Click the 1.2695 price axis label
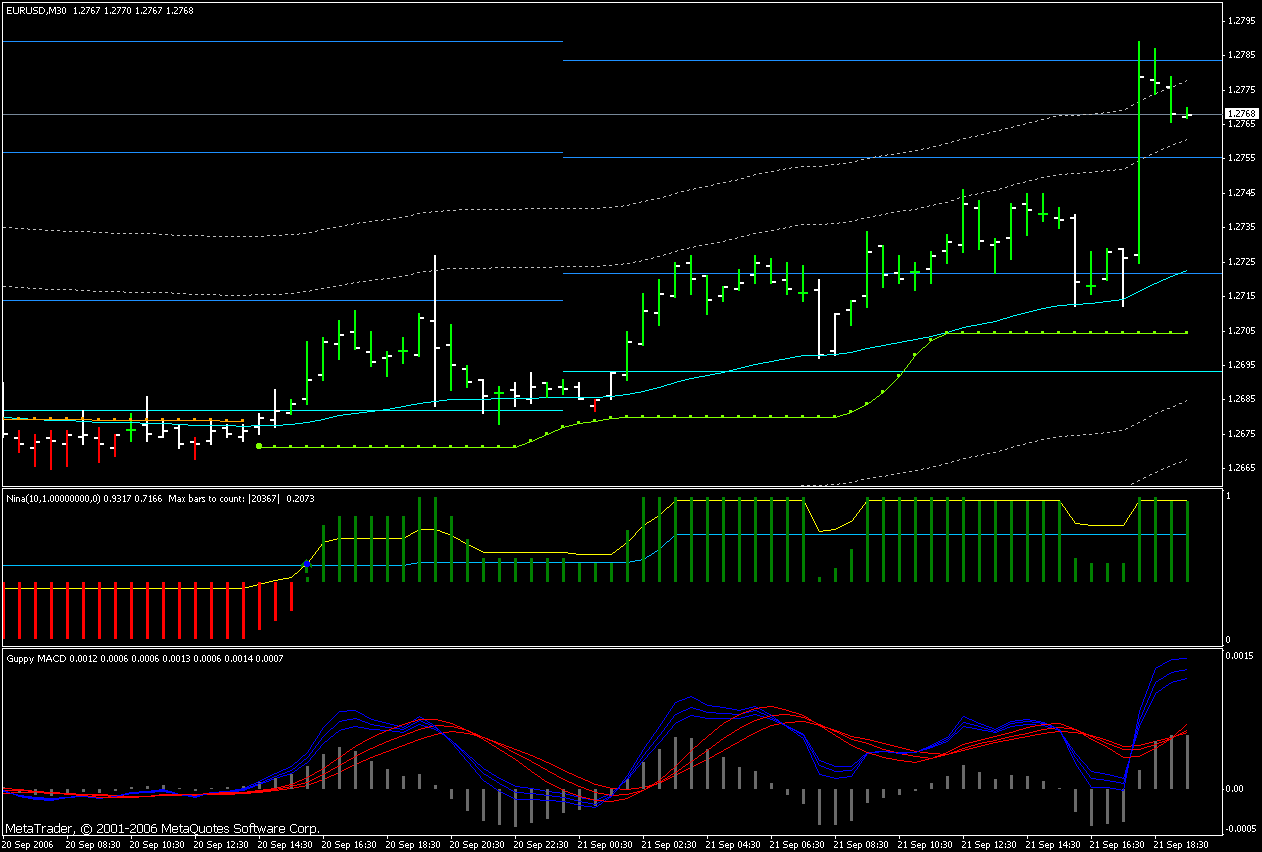The height and width of the screenshot is (852, 1262). (1243, 365)
